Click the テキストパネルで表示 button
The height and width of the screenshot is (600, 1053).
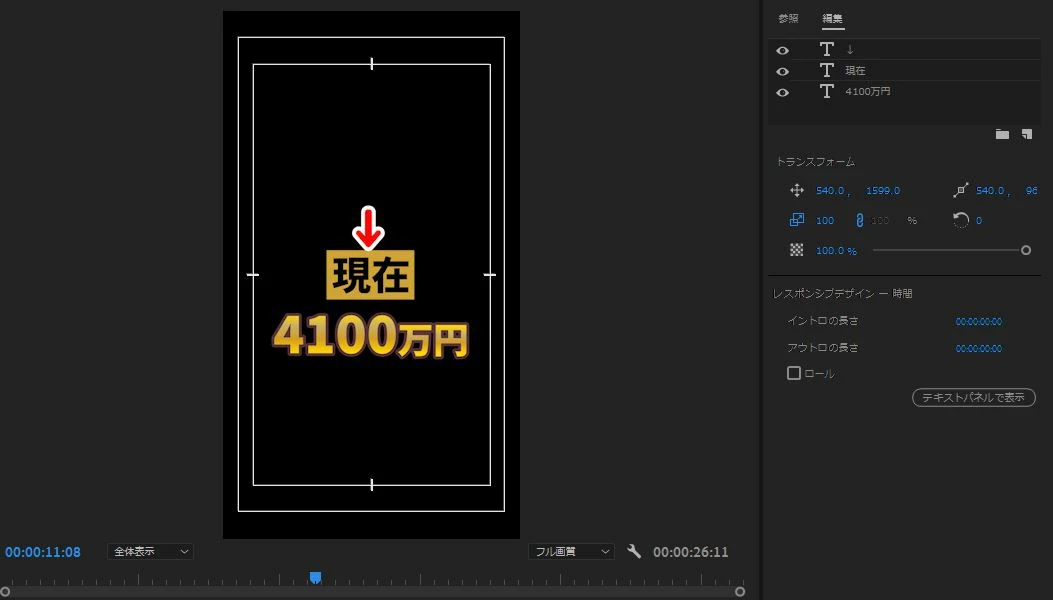tap(973, 398)
